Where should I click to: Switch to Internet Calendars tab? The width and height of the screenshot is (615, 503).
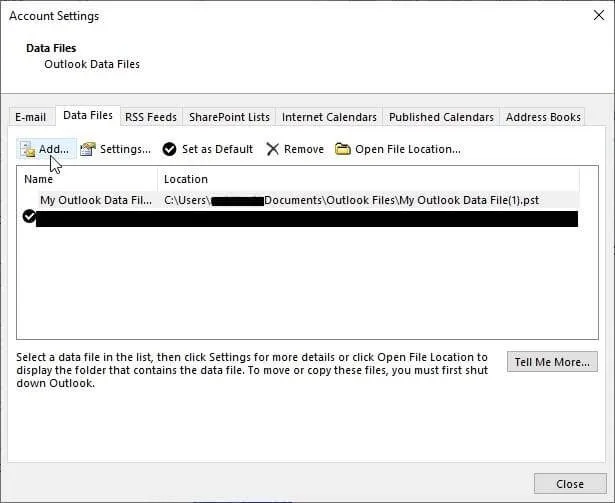coord(329,117)
